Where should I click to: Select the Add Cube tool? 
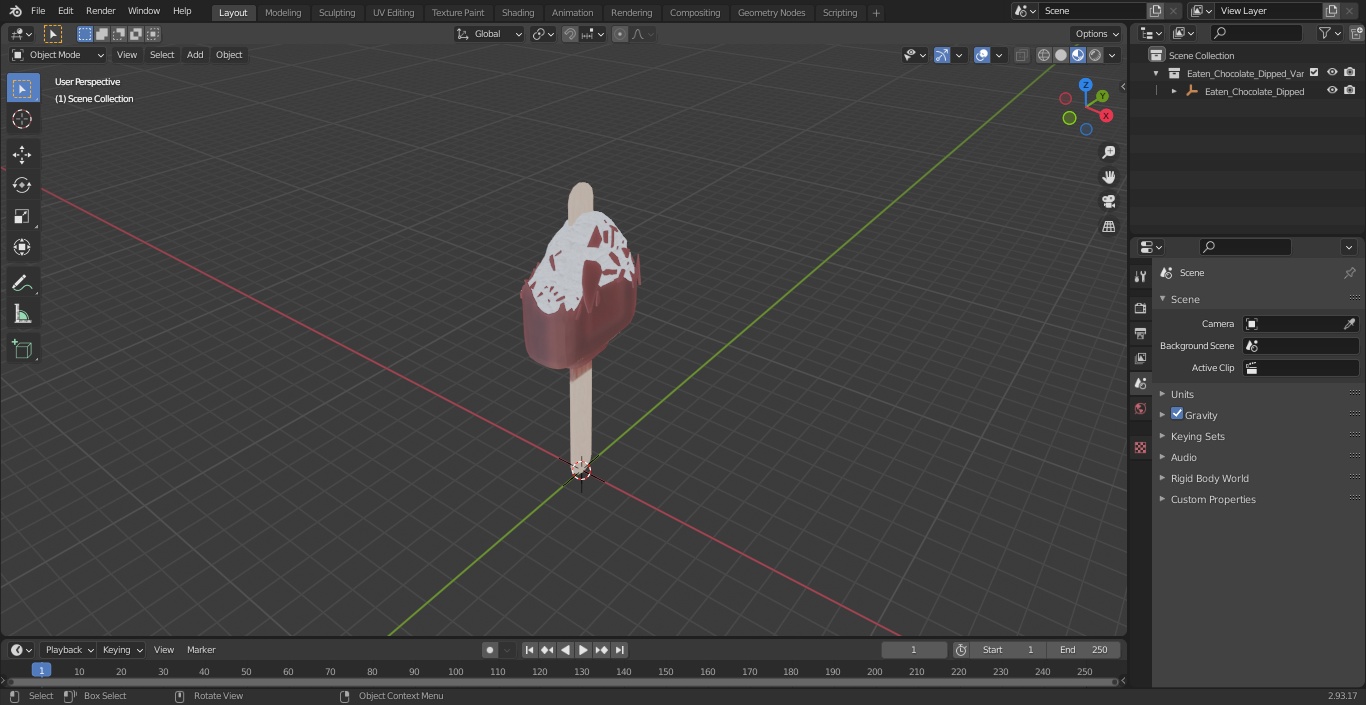[x=22, y=350]
